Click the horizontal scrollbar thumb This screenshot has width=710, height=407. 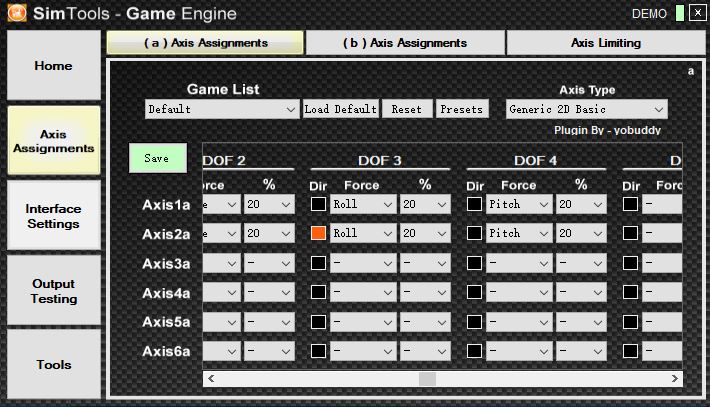427,378
